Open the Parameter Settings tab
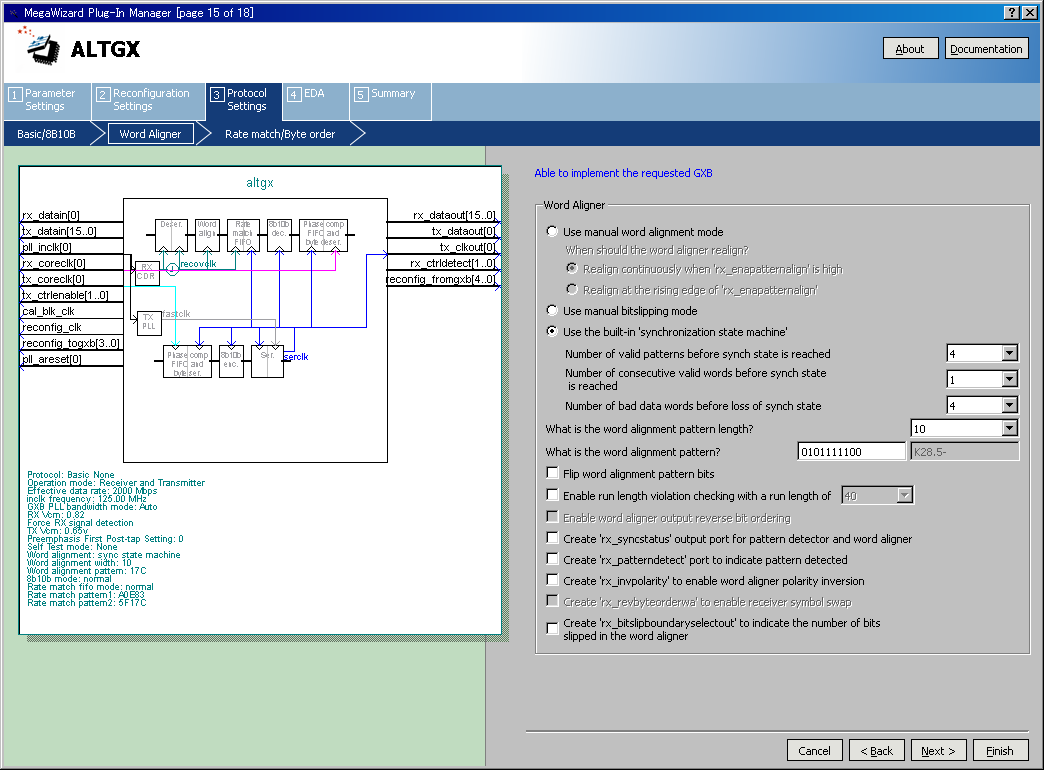The image size is (1044, 770). tap(47, 101)
